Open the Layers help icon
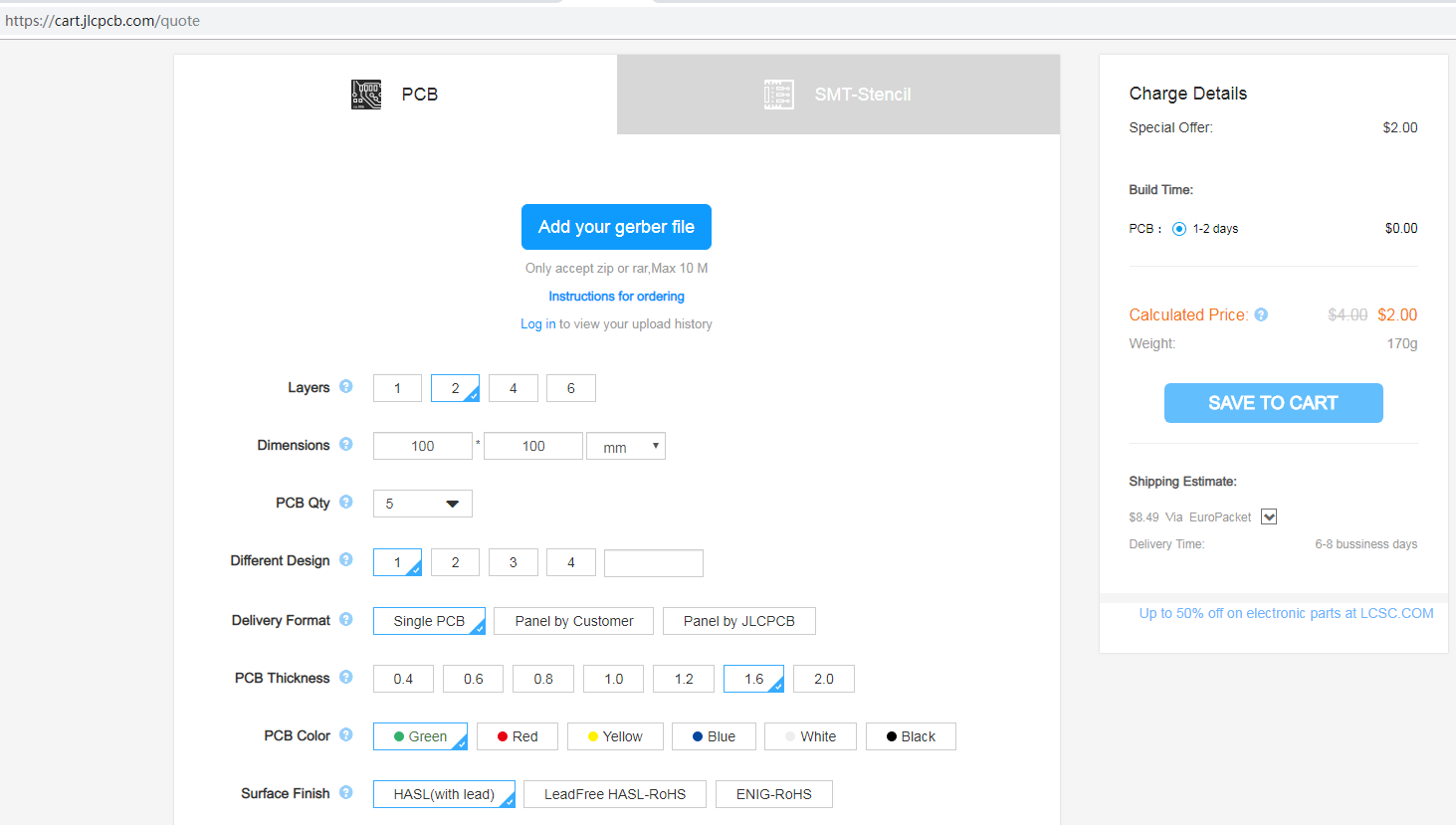This screenshot has width=1456, height=825. (345, 386)
